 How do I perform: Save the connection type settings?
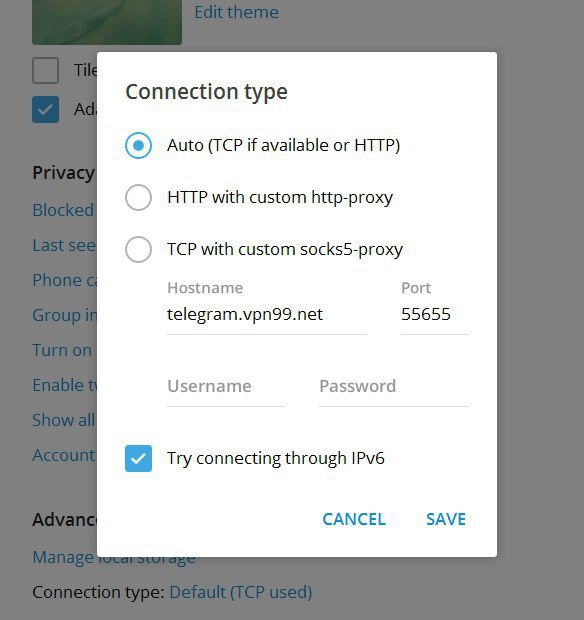tap(446, 519)
